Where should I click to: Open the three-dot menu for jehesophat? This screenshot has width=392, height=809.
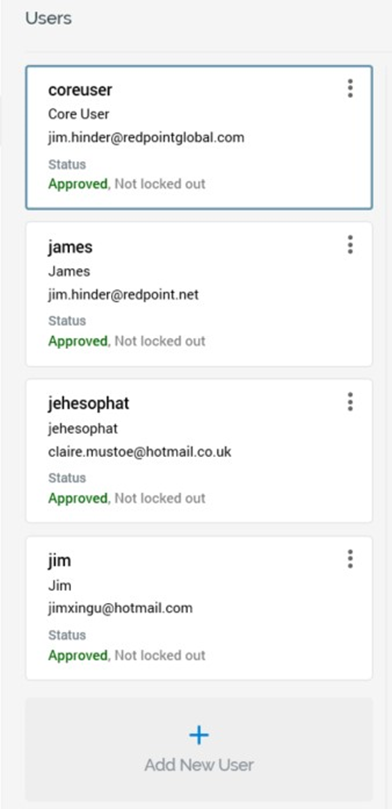coord(350,401)
